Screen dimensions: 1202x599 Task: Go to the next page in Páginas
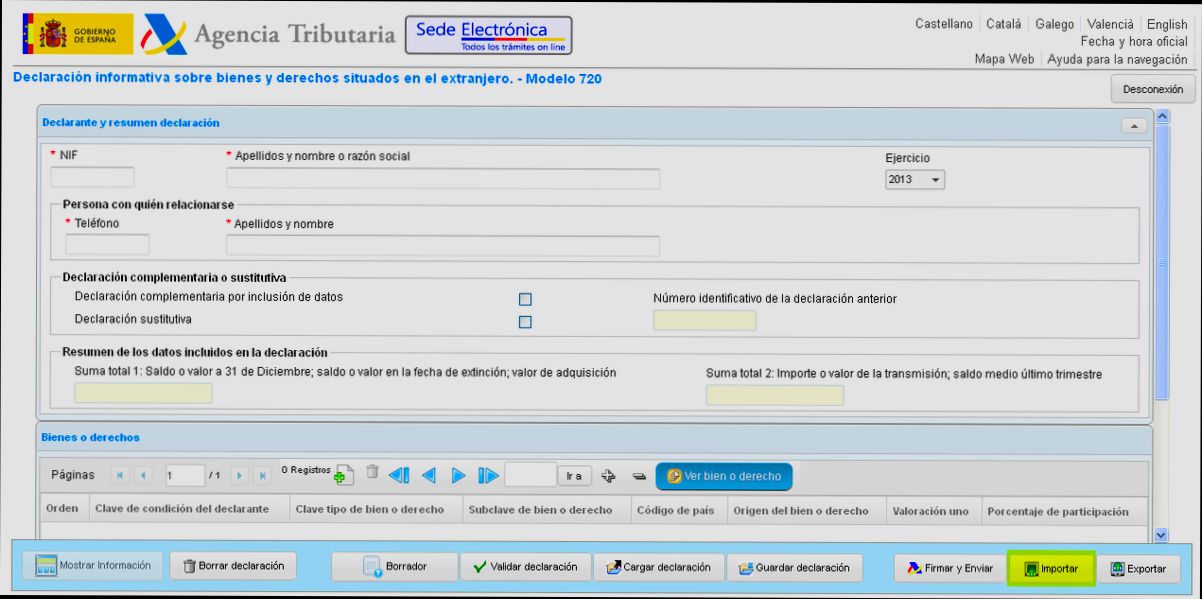[x=238, y=477]
